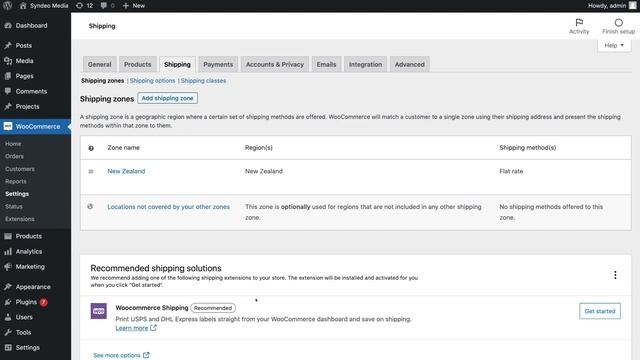Open the comments bubble in admin bar
This screenshot has height=360, width=640.
pyautogui.click(x=103, y=6)
